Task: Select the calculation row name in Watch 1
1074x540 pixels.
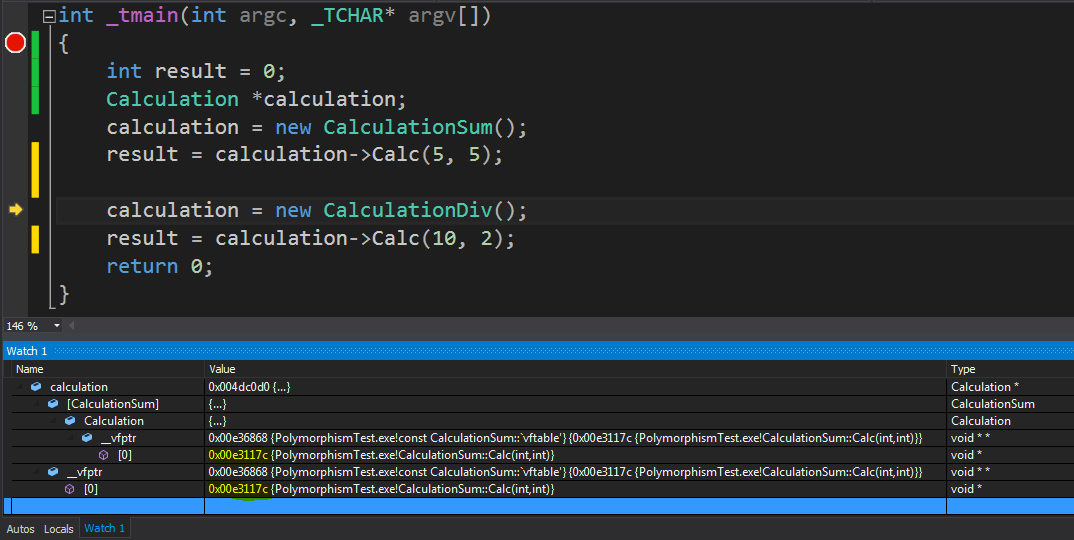Action: coord(79,387)
